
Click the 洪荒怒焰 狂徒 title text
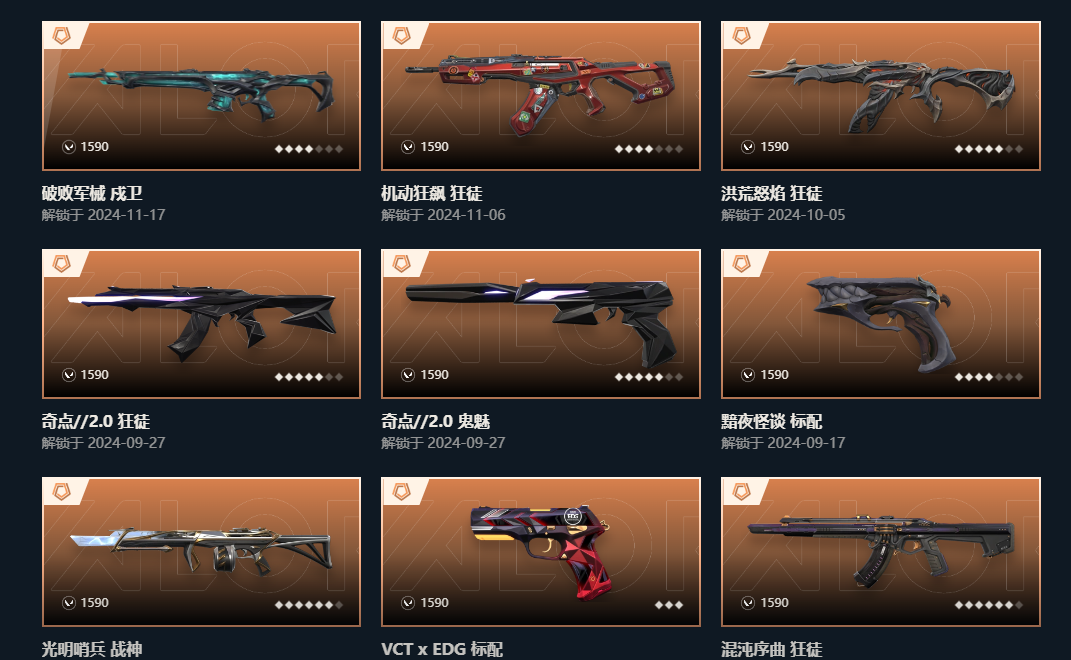772,193
